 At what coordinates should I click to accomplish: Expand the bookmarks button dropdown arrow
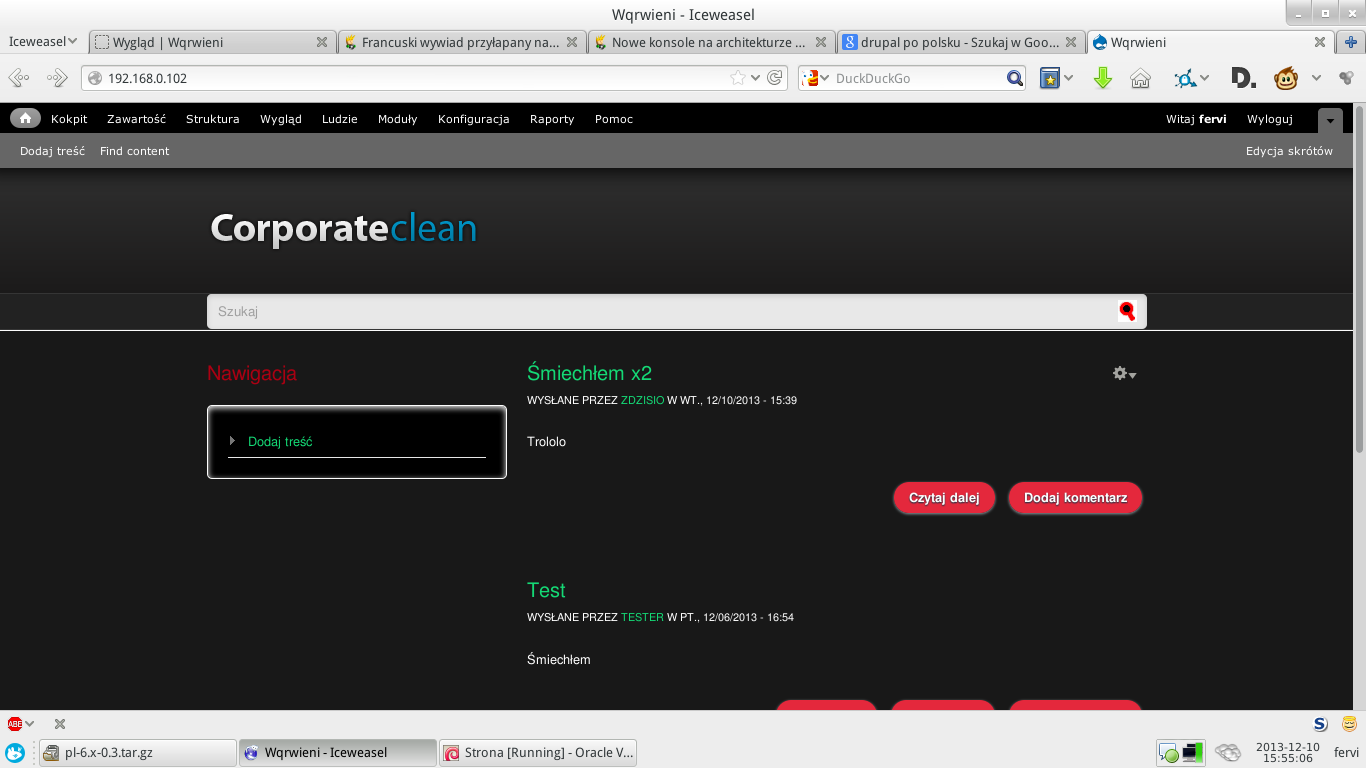[x=1069, y=78]
